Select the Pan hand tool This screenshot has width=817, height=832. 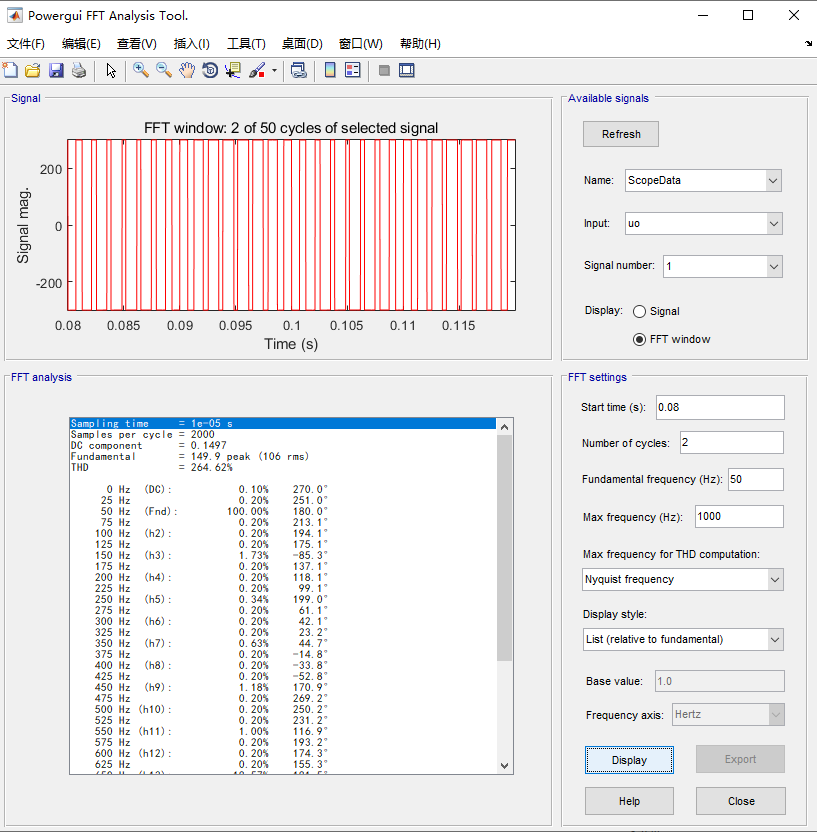point(187,70)
